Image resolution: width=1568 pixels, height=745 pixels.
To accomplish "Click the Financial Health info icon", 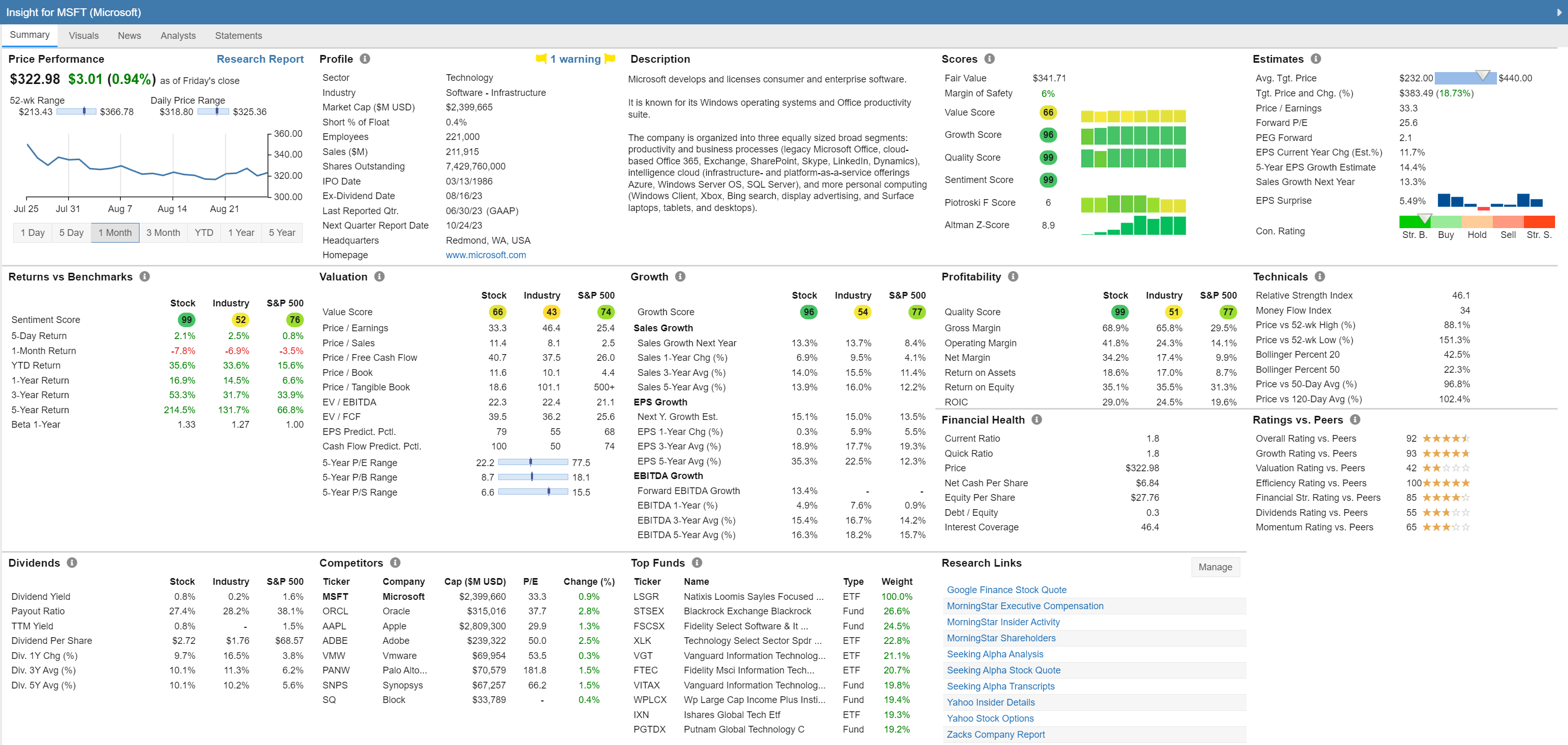I will tap(1037, 419).
